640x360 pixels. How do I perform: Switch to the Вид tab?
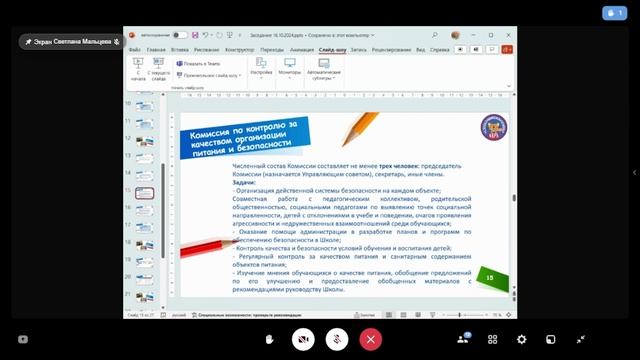pyautogui.click(x=420, y=50)
